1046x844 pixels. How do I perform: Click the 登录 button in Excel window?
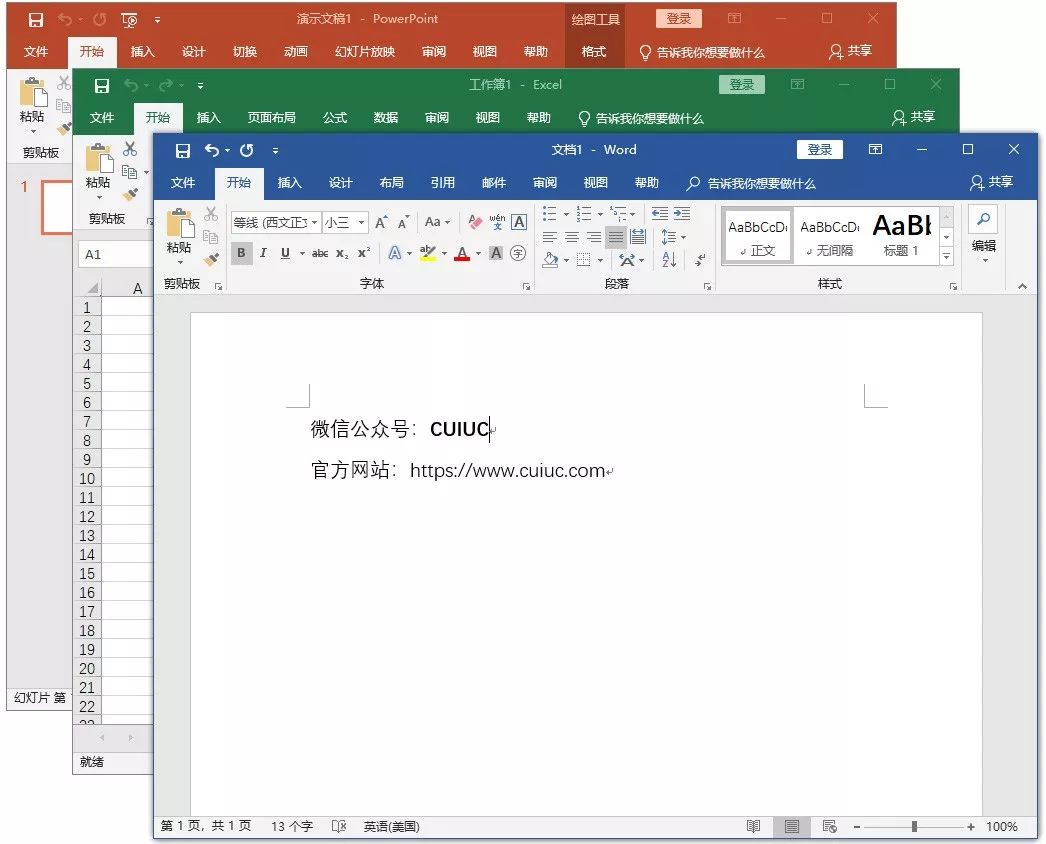pyautogui.click(x=741, y=84)
